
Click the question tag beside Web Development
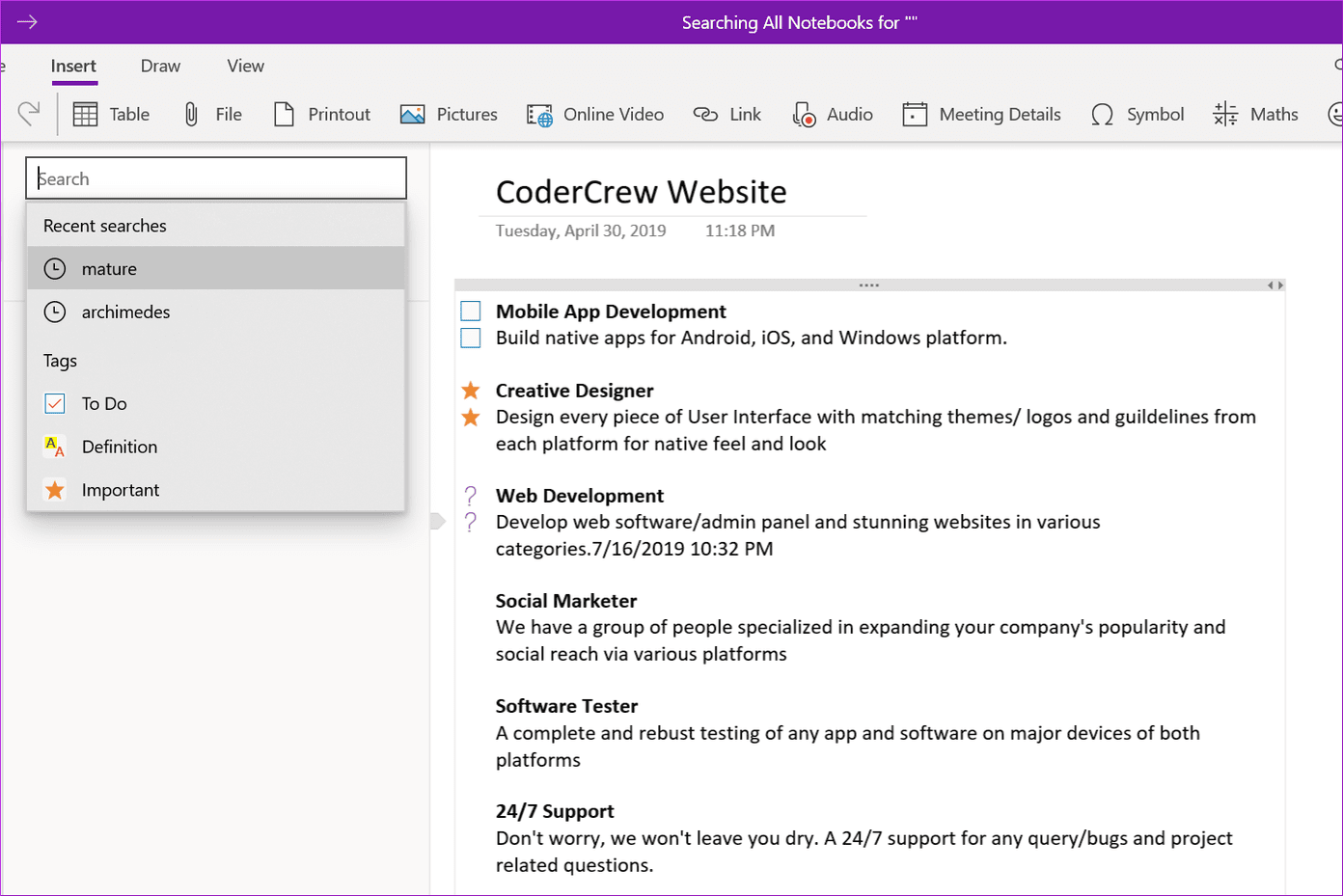471,496
